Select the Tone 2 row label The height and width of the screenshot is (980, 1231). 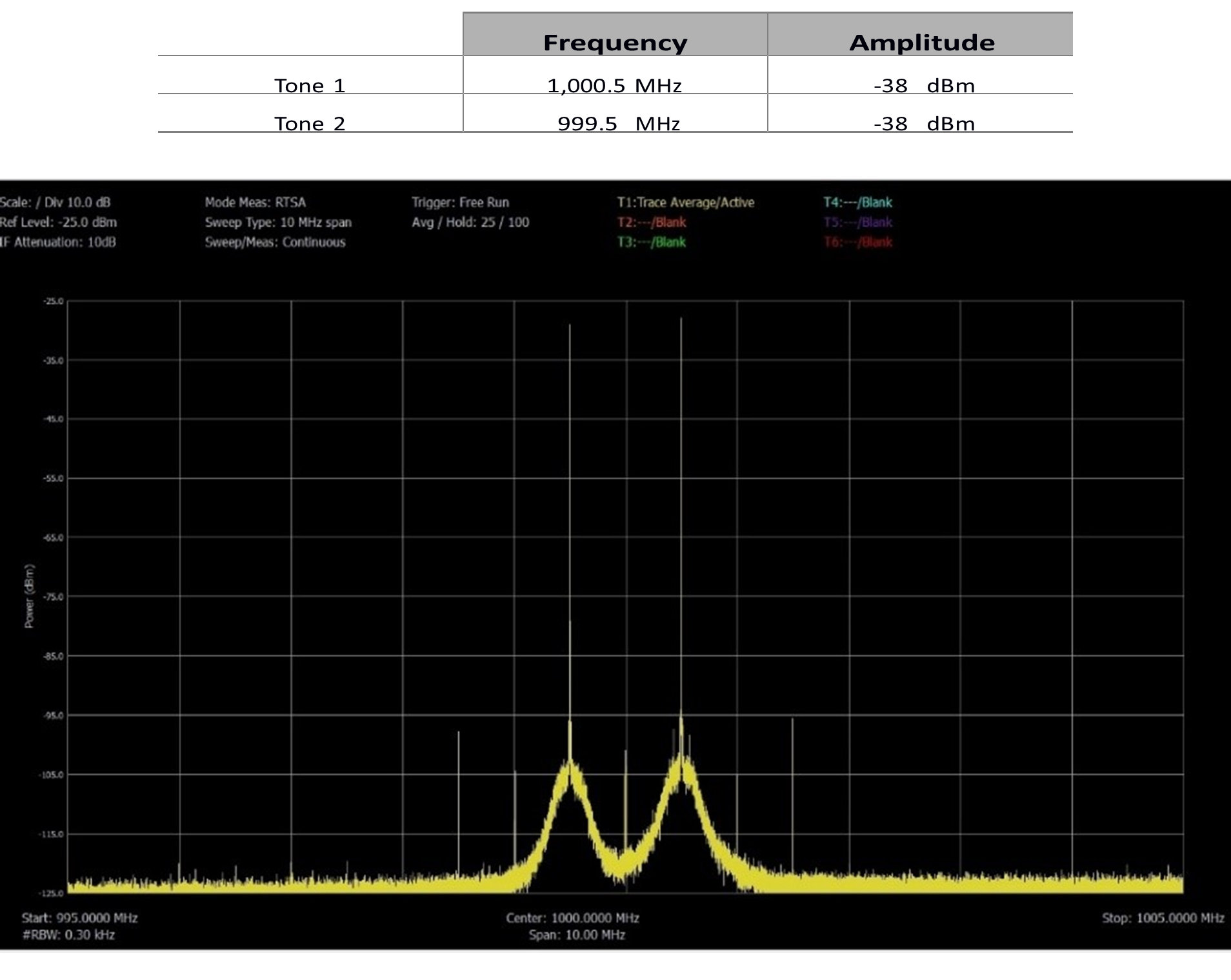pyautogui.click(x=310, y=123)
